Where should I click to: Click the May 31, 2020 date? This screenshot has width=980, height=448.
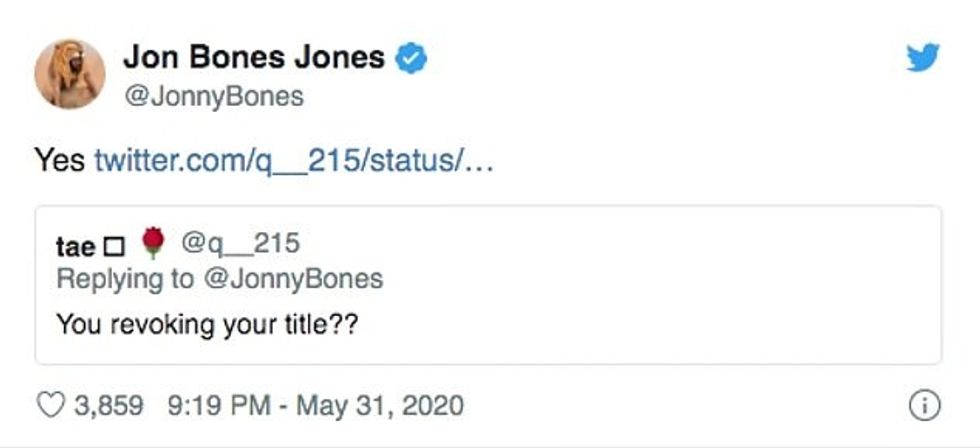tap(383, 405)
